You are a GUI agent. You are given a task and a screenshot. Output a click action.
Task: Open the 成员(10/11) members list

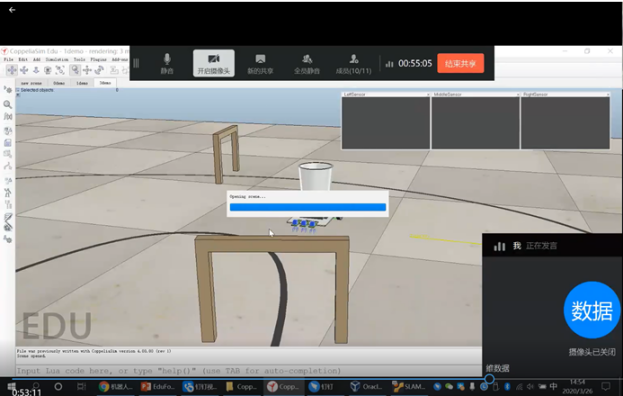point(354,64)
